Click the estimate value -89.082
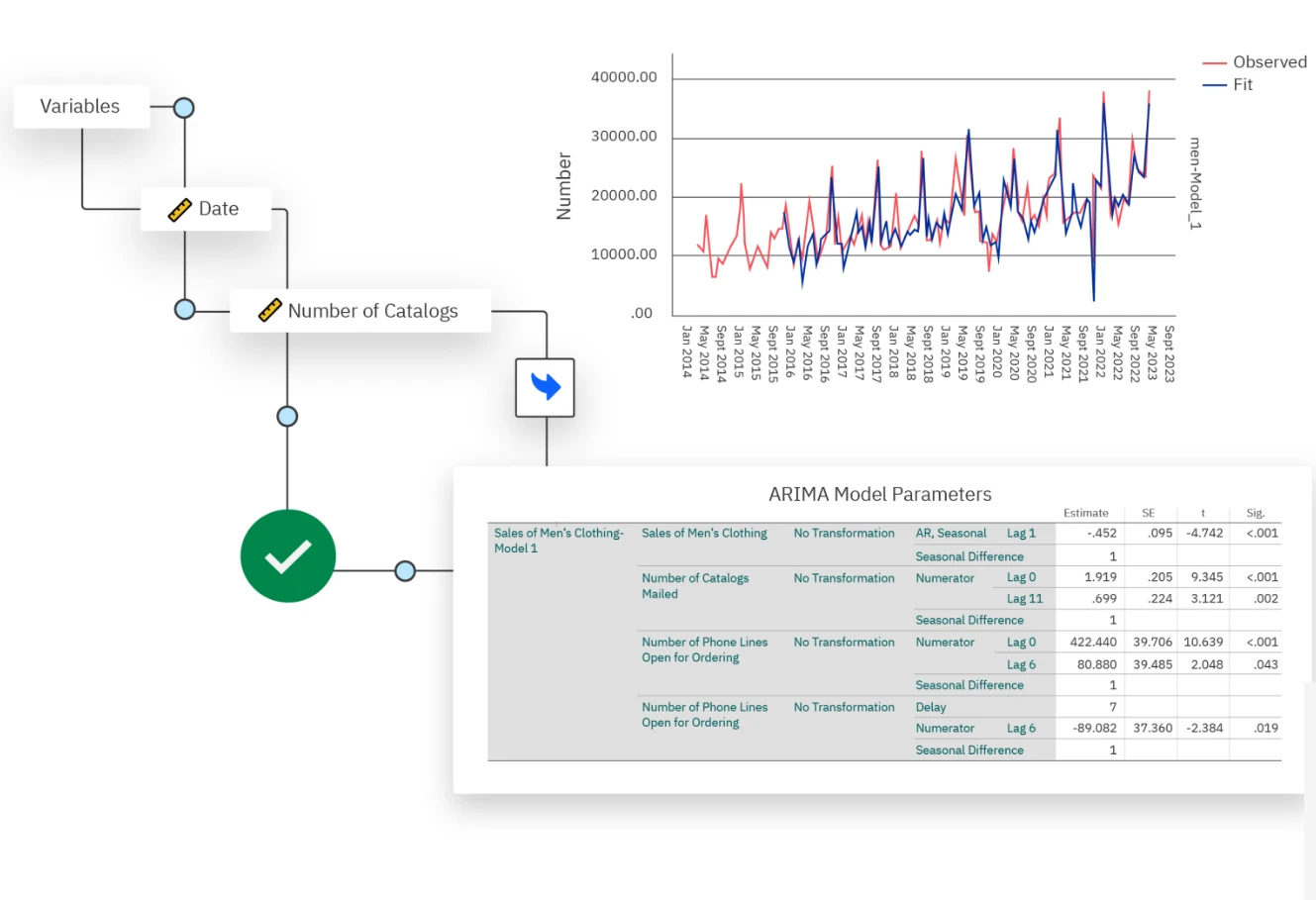Image resolution: width=1316 pixels, height=900 pixels. pyautogui.click(x=1094, y=728)
